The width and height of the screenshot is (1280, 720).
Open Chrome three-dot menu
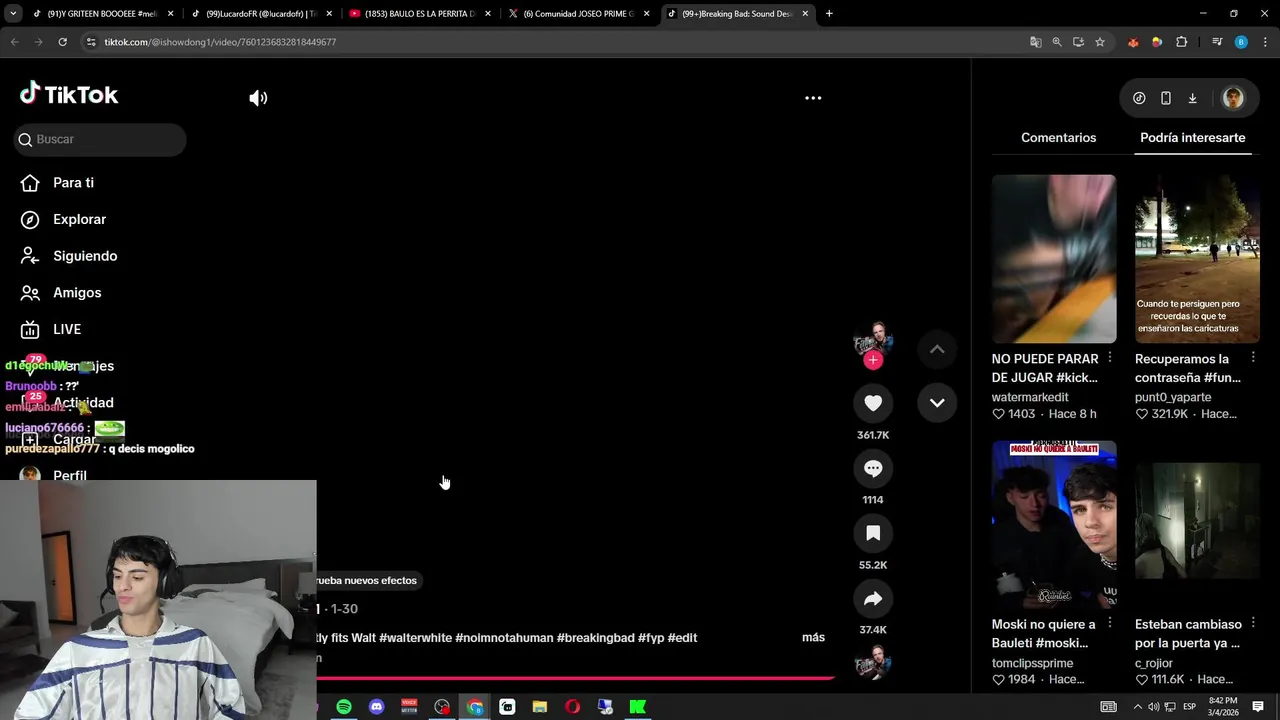tap(1265, 42)
